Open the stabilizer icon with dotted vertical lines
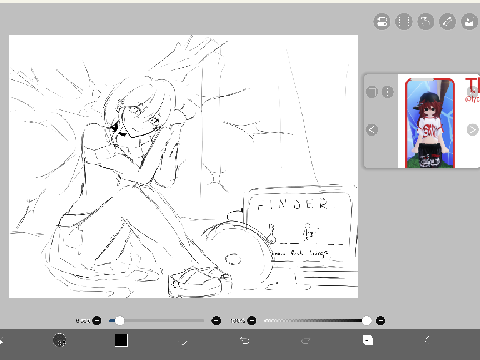The image size is (480, 360). (404, 22)
